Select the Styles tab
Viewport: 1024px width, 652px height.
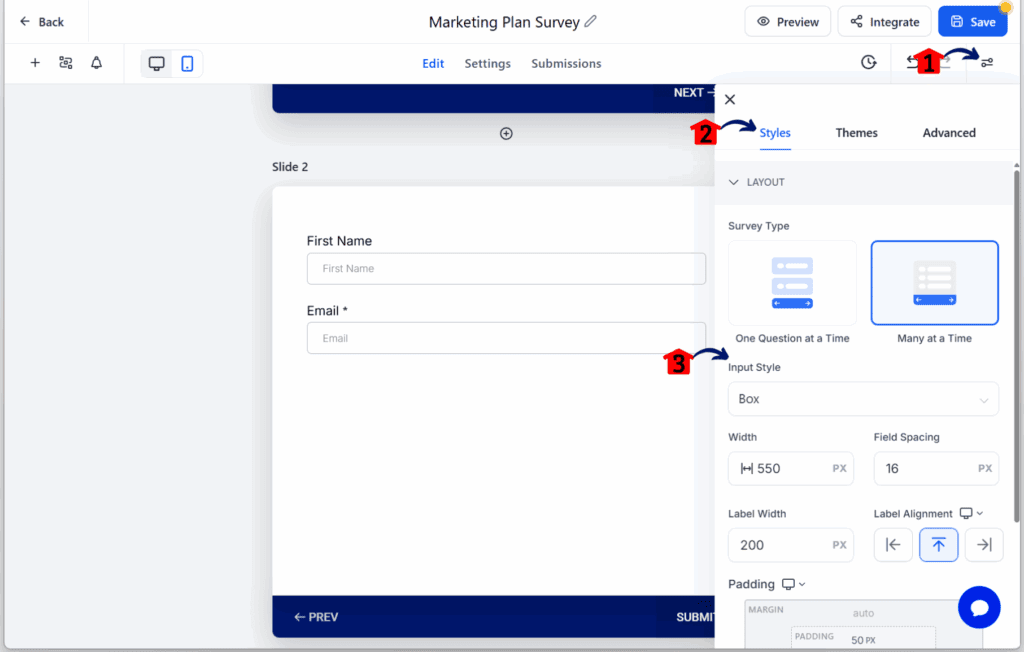coord(775,133)
